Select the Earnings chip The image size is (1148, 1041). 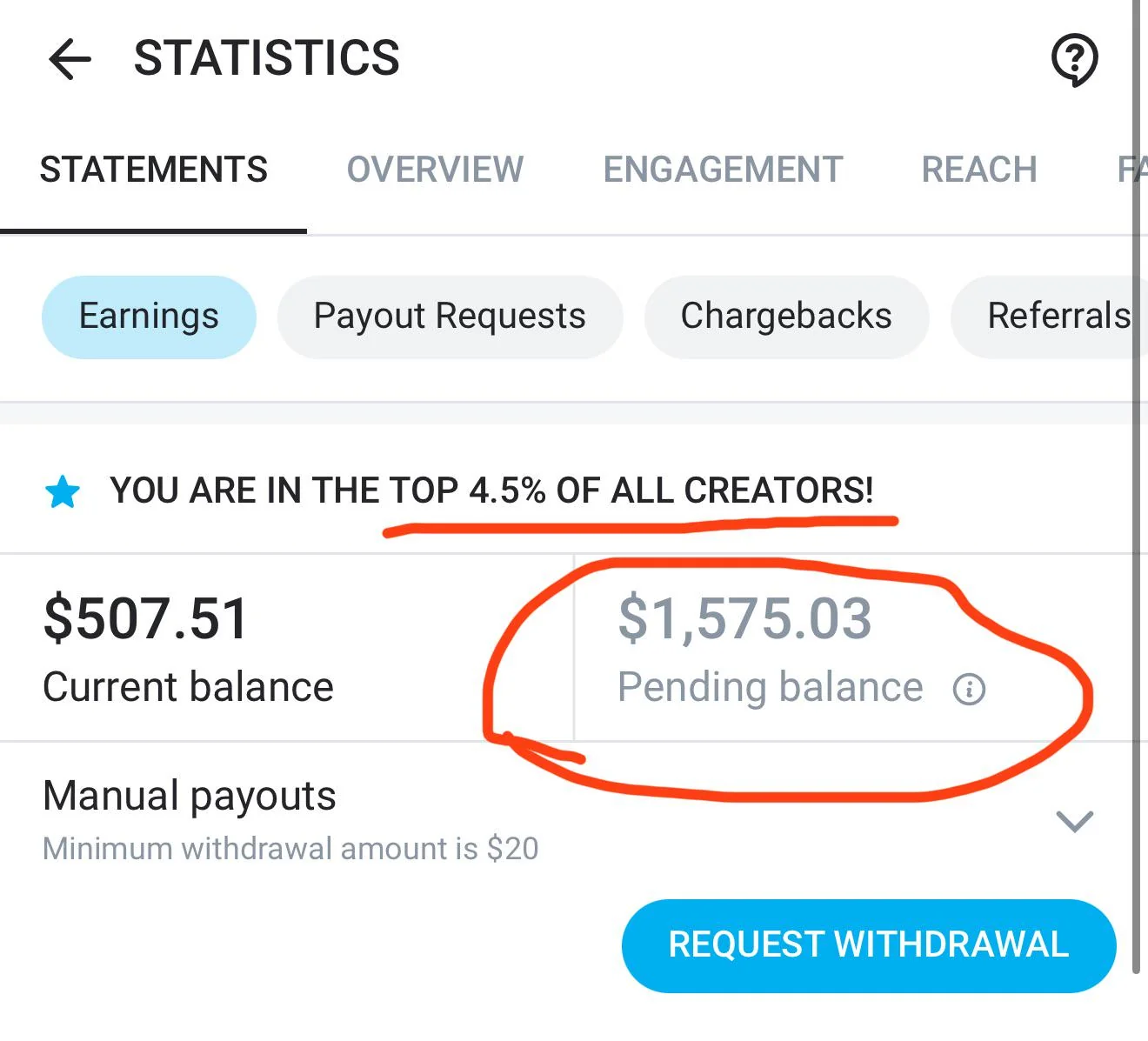point(148,317)
